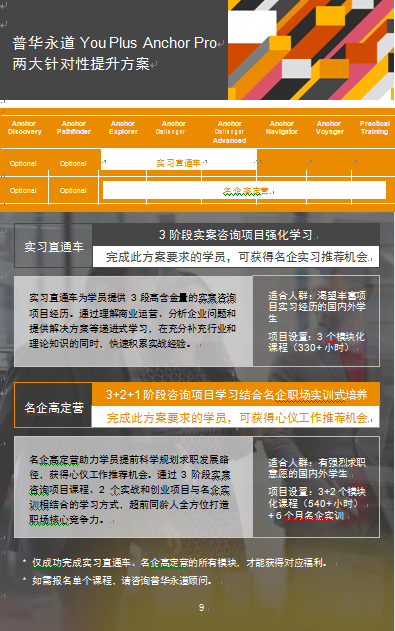
Task: Click the orange heading '3+2+1 阶段咨询项目学习'
Action: (236, 394)
